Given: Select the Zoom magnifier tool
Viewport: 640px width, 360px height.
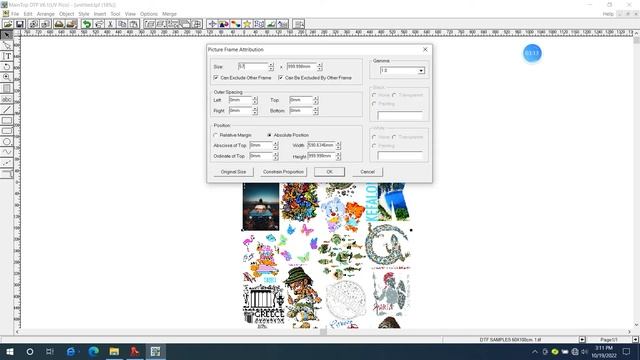Looking at the screenshot, I should coord(7,77).
